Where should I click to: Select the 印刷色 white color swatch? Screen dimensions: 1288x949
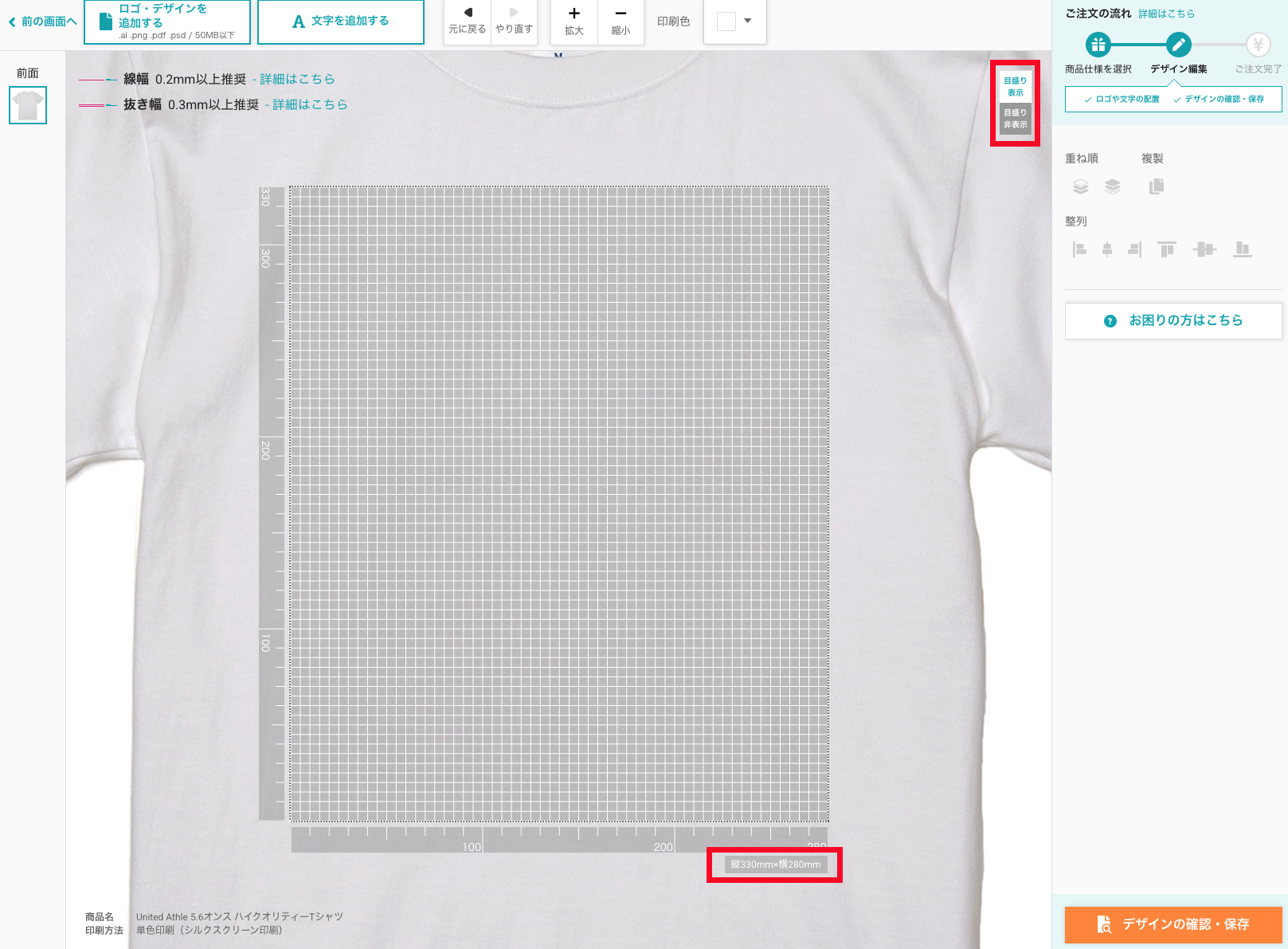point(726,21)
